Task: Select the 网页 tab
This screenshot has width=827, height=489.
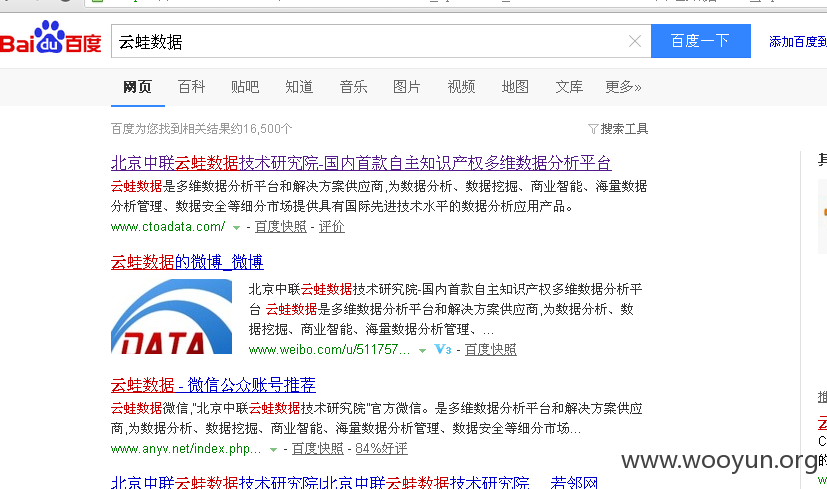Action: coord(138,87)
